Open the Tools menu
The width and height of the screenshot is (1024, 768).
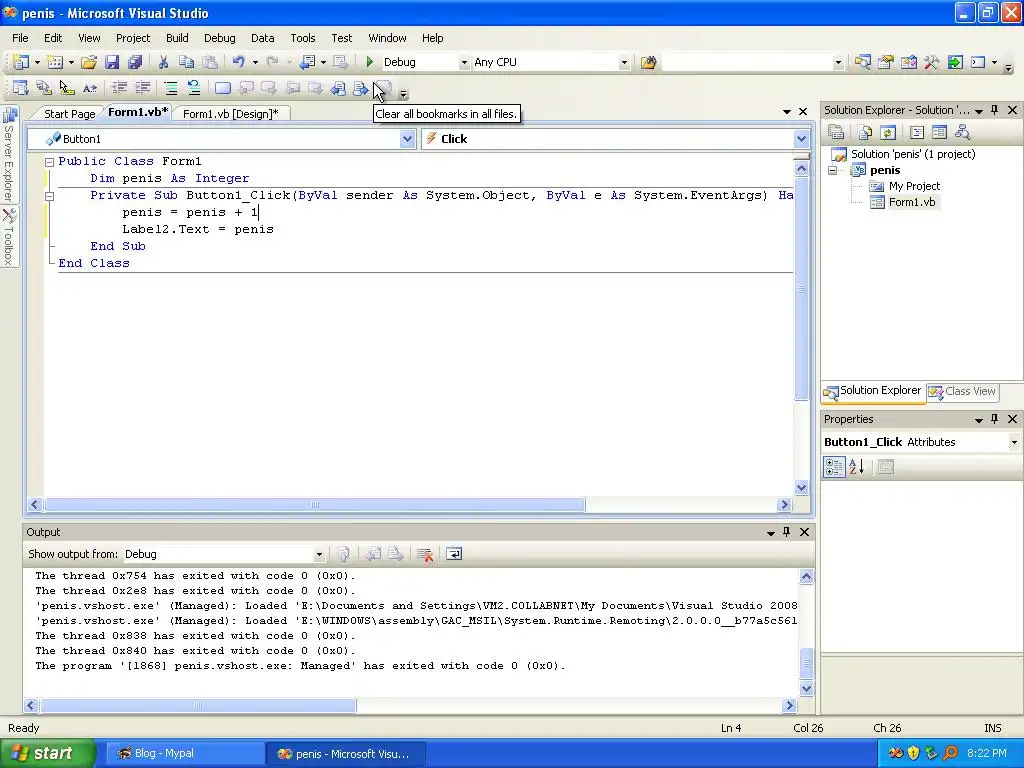pos(303,38)
